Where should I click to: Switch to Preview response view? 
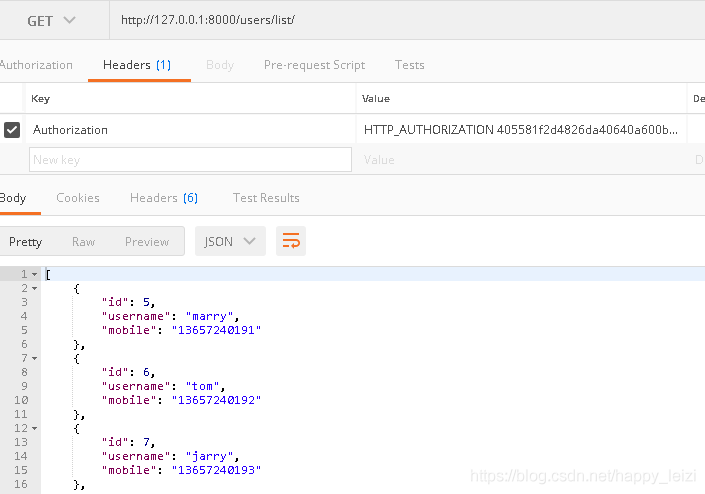tap(147, 241)
